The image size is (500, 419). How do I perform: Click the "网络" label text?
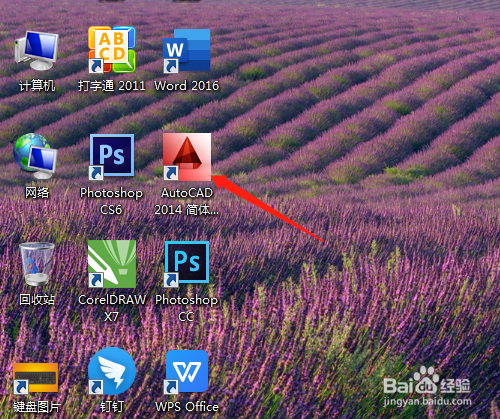[x=37, y=193]
